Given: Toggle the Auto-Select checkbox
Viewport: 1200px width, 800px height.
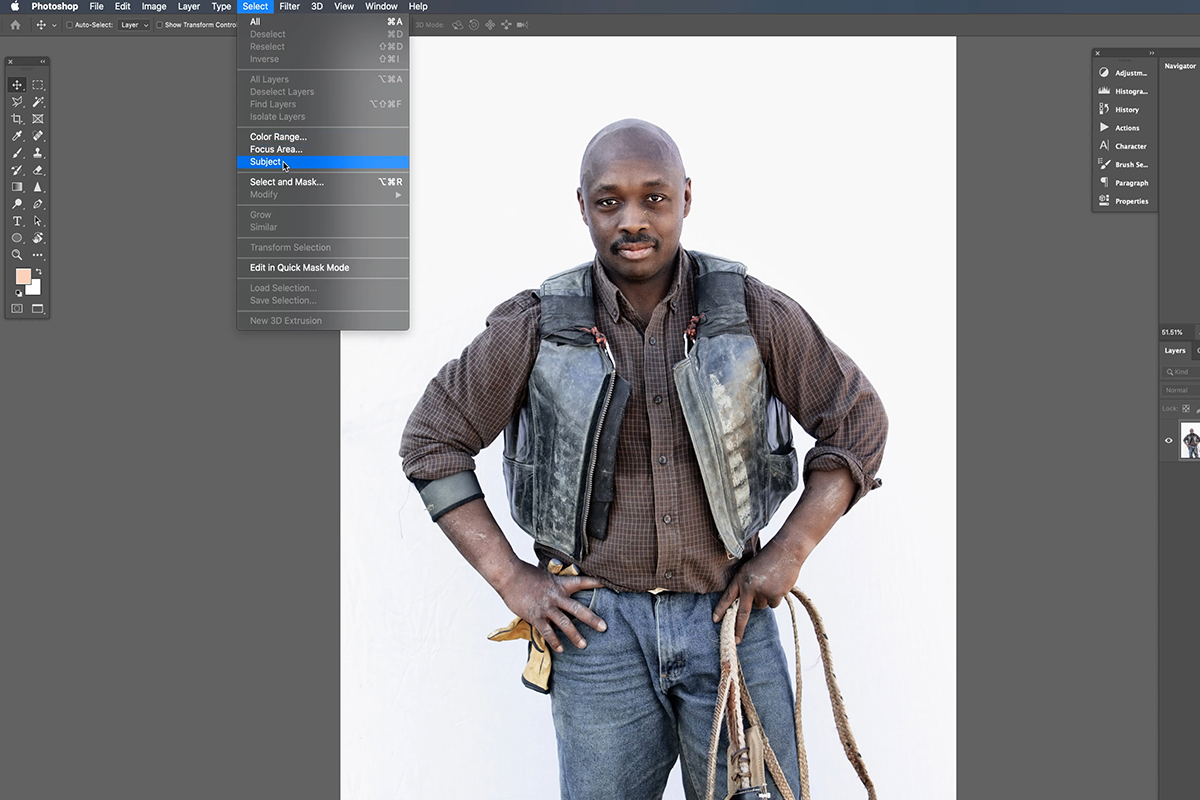Looking at the screenshot, I should pos(69,25).
